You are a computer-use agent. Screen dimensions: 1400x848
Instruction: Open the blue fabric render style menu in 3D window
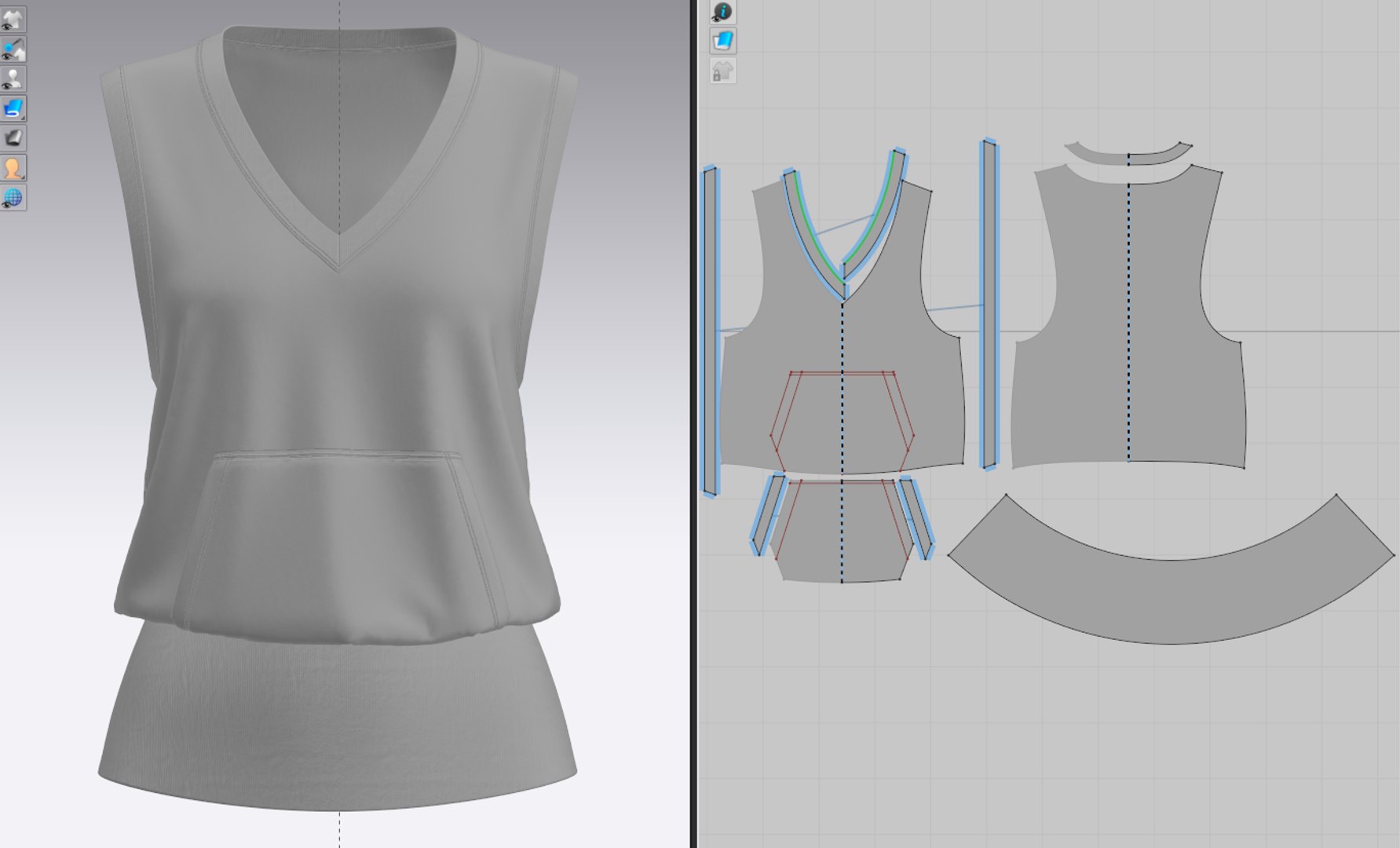[13, 108]
